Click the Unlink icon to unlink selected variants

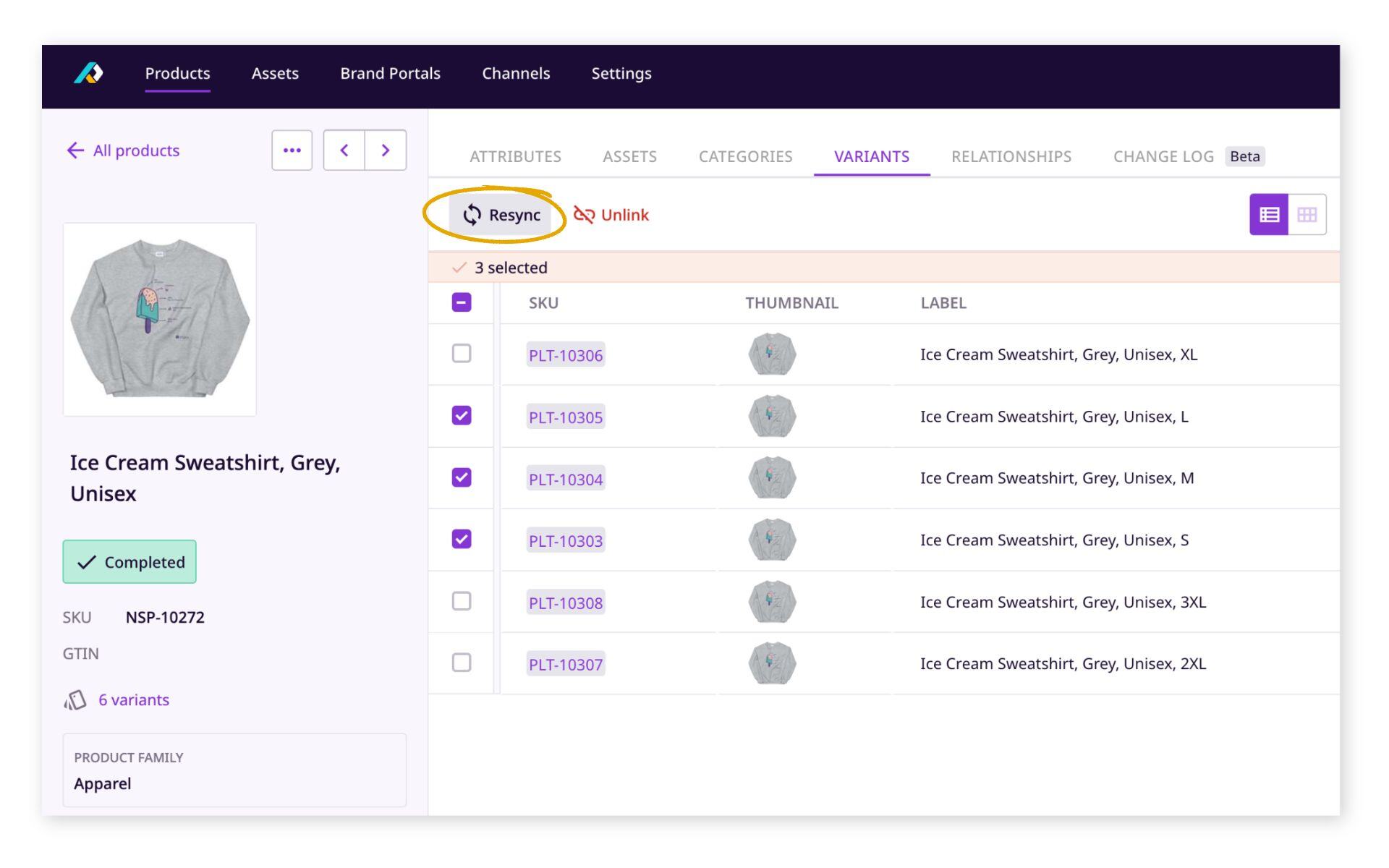(583, 215)
